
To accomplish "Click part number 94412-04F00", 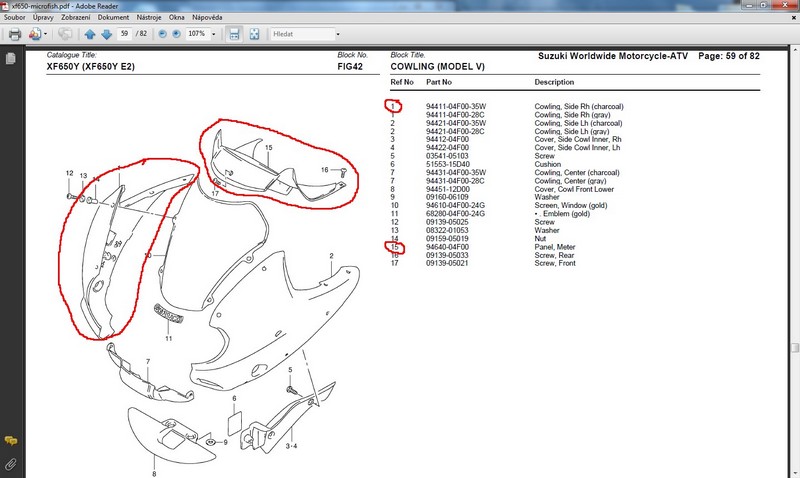I will point(447,139).
